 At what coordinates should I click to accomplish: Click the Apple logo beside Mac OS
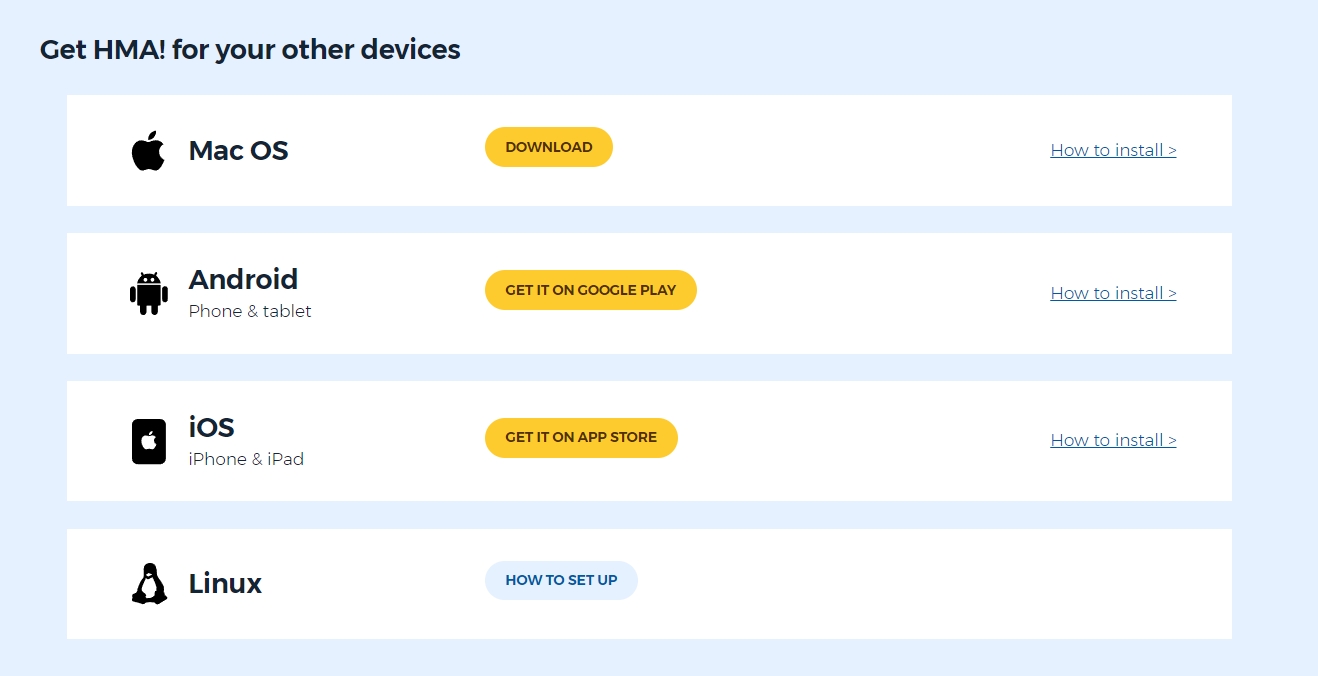tap(148, 150)
